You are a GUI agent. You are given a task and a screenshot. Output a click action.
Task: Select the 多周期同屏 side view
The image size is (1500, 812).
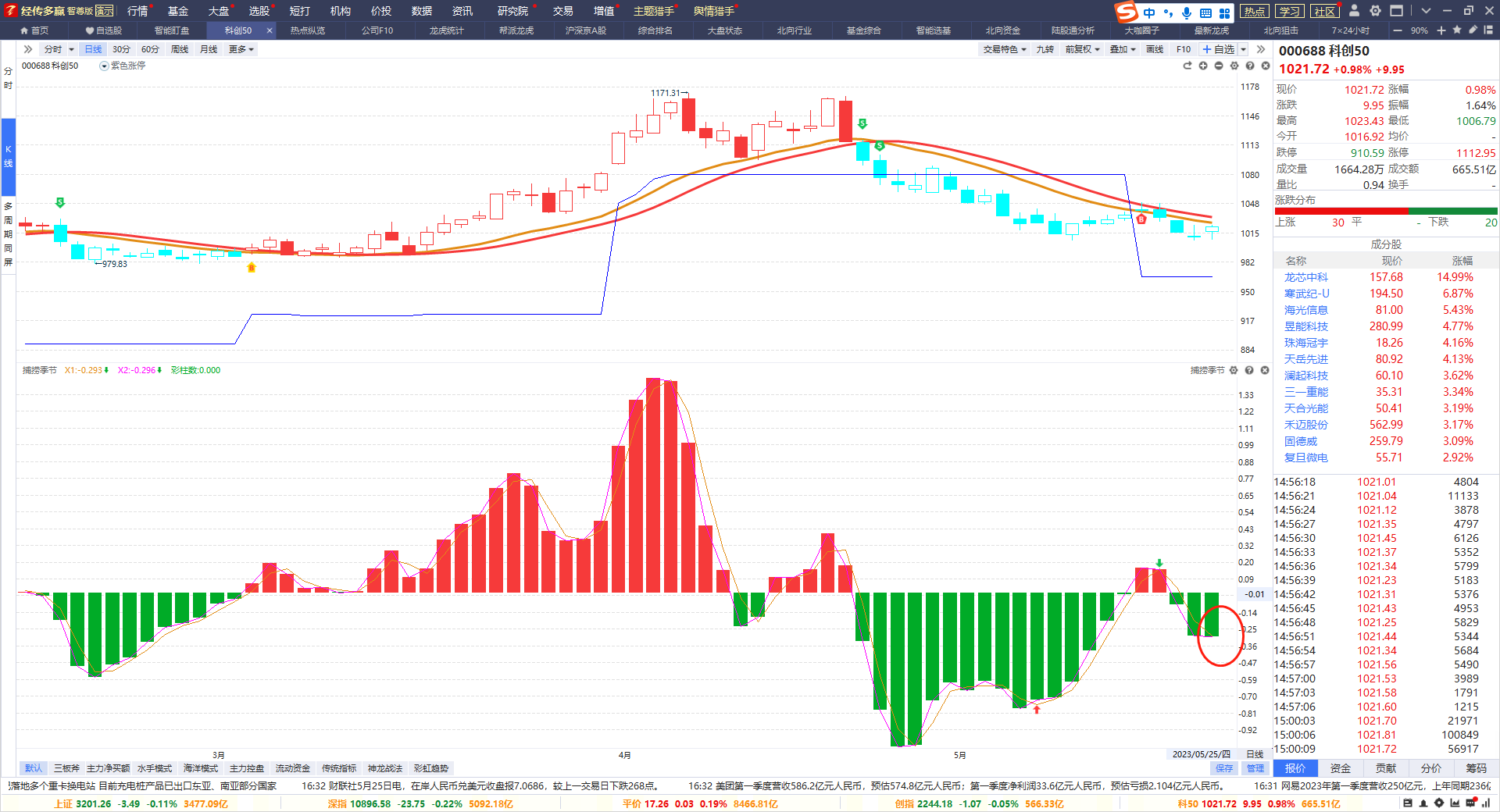coord(8,233)
